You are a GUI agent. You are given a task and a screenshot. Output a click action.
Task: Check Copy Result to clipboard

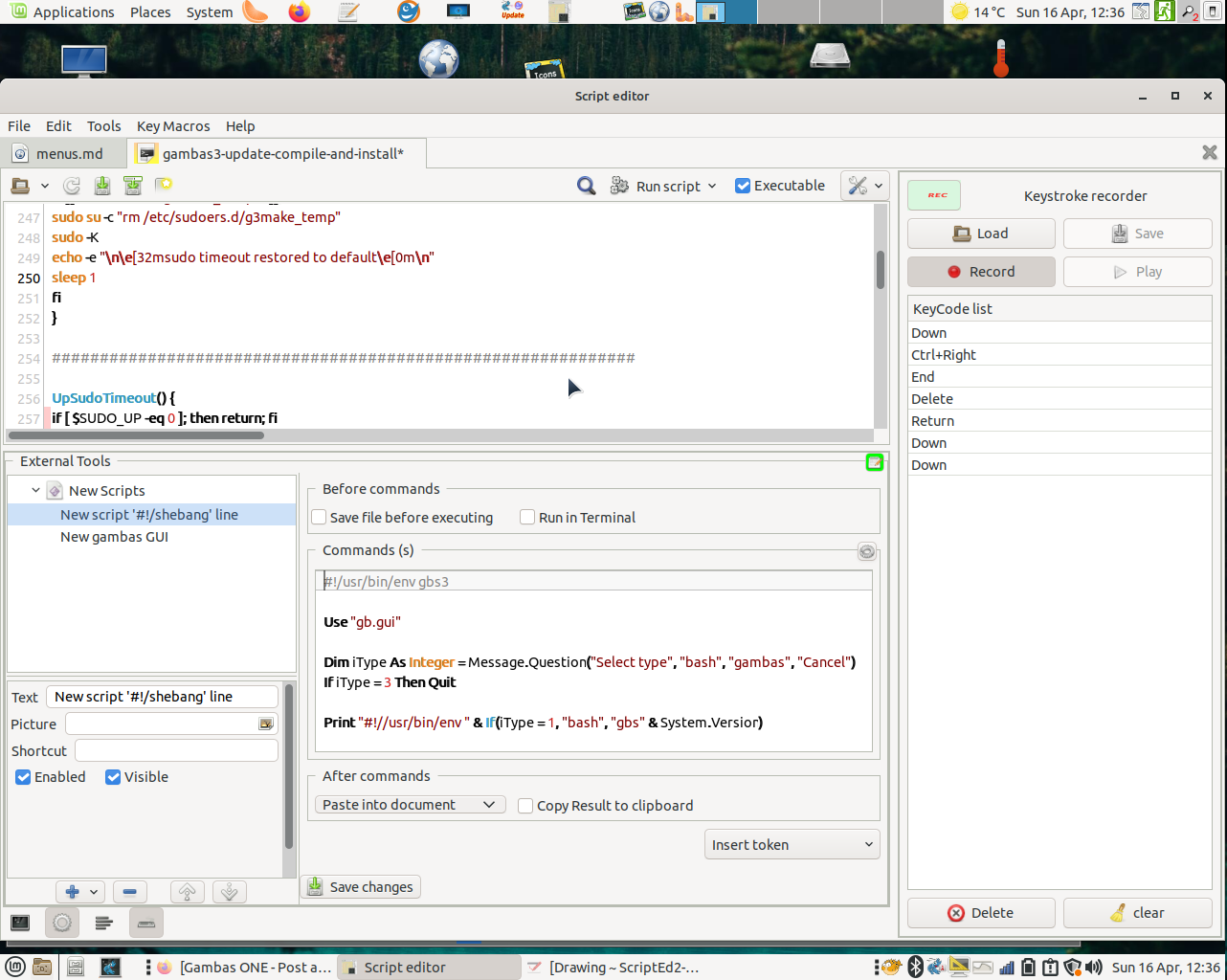pos(525,806)
